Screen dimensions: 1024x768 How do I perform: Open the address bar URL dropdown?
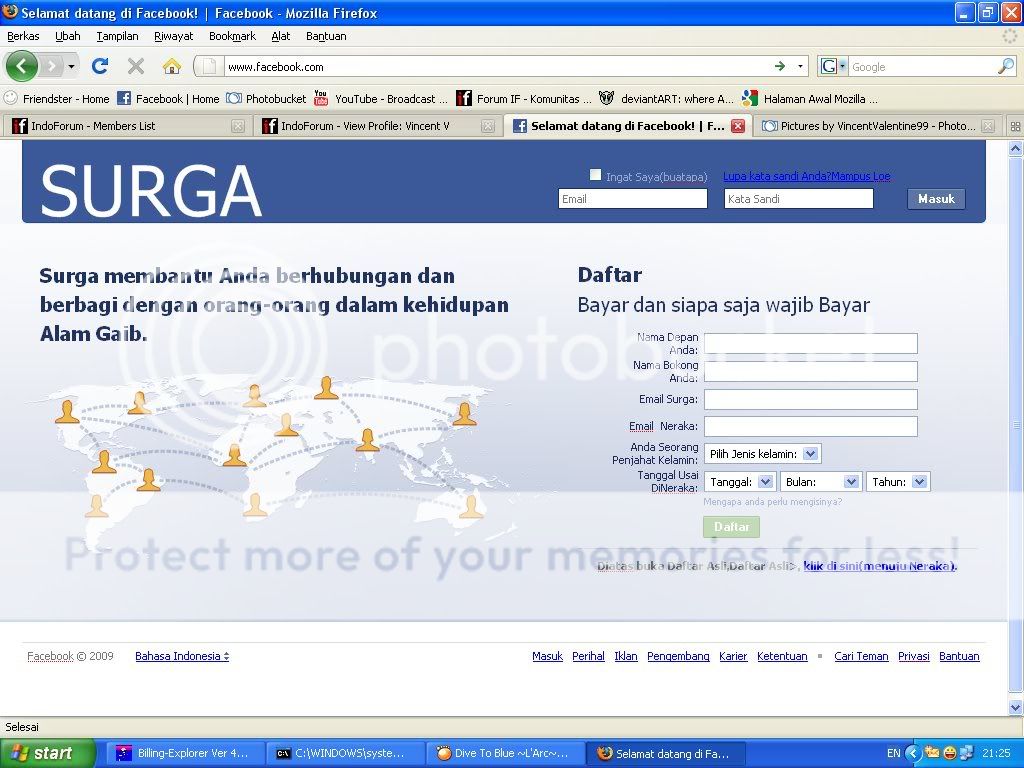[x=800, y=66]
